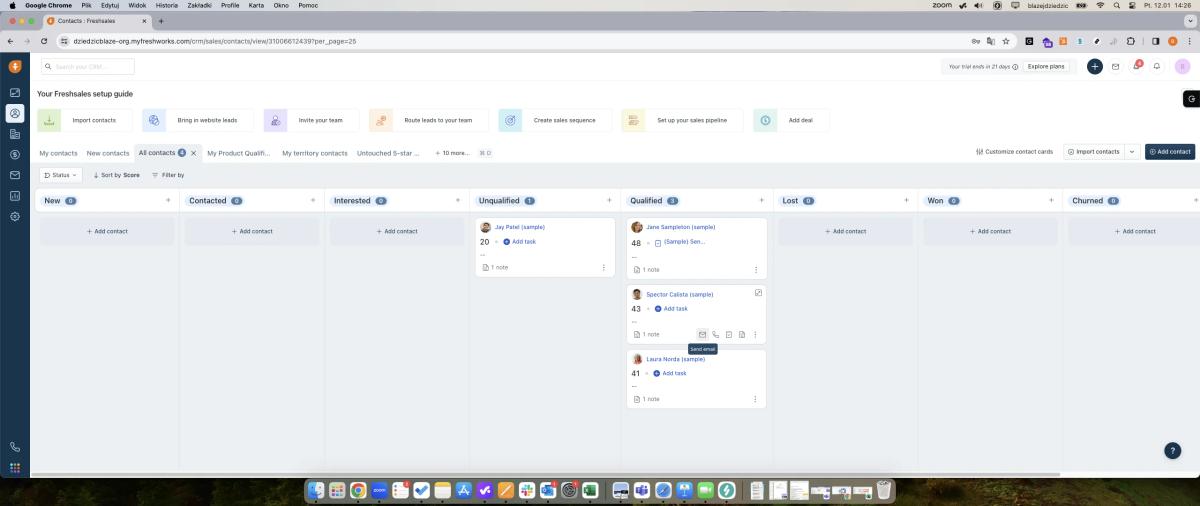Open the Invite your team setup card

pyautogui.click(x=311, y=120)
